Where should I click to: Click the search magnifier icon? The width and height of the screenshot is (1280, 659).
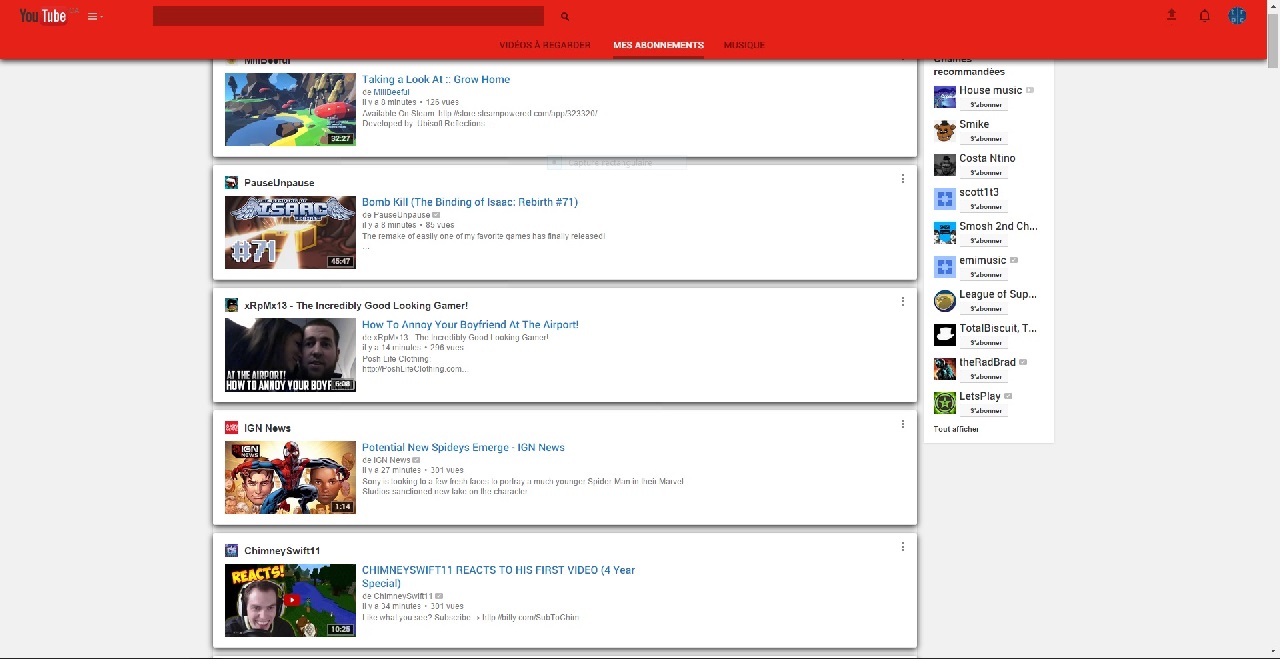564,16
